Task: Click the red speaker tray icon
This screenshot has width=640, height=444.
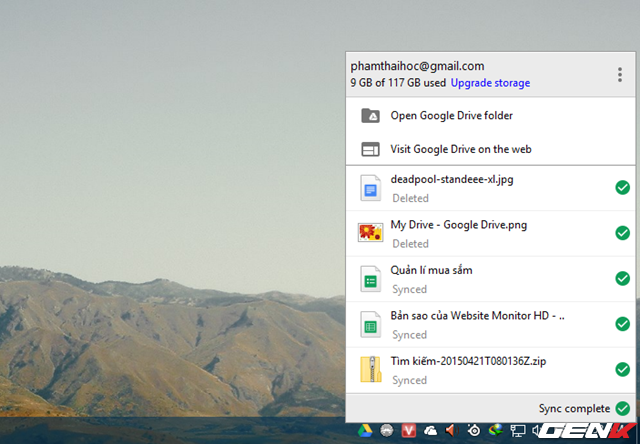Action: point(451,431)
